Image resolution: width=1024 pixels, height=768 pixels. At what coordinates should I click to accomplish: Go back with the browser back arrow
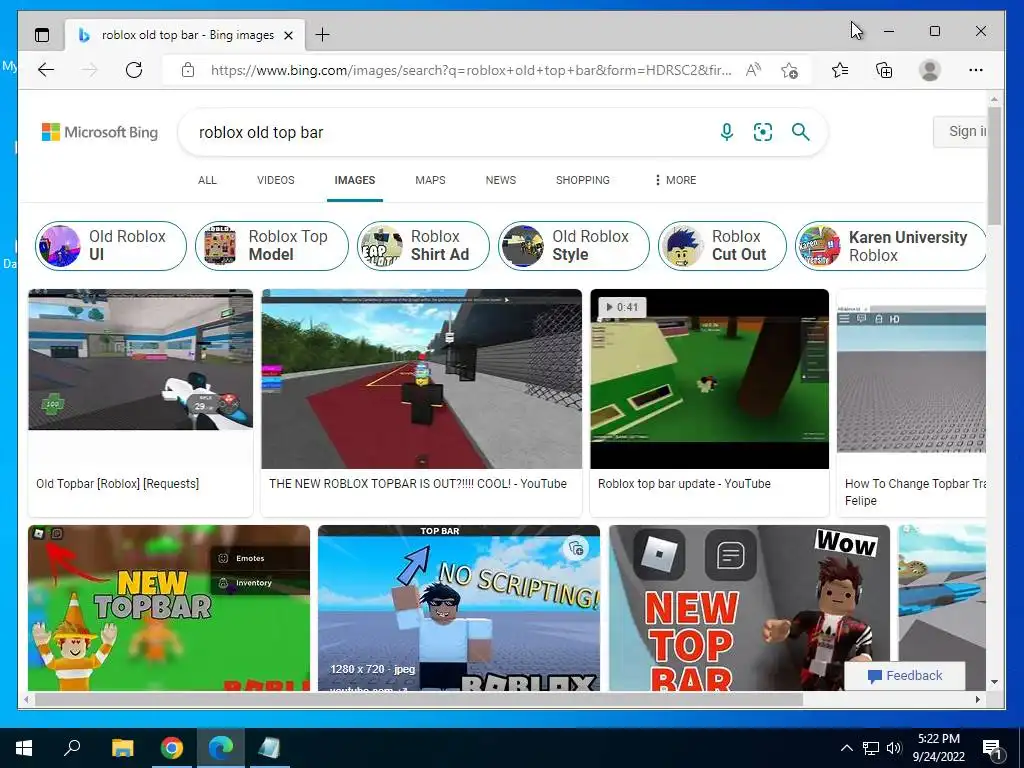[46, 70]
